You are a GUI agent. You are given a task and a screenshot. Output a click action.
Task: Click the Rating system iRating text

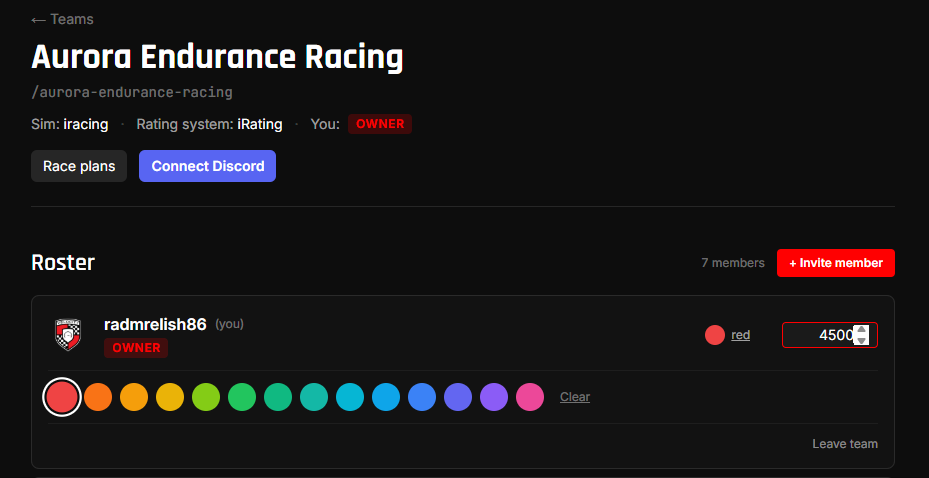(209, 124)
